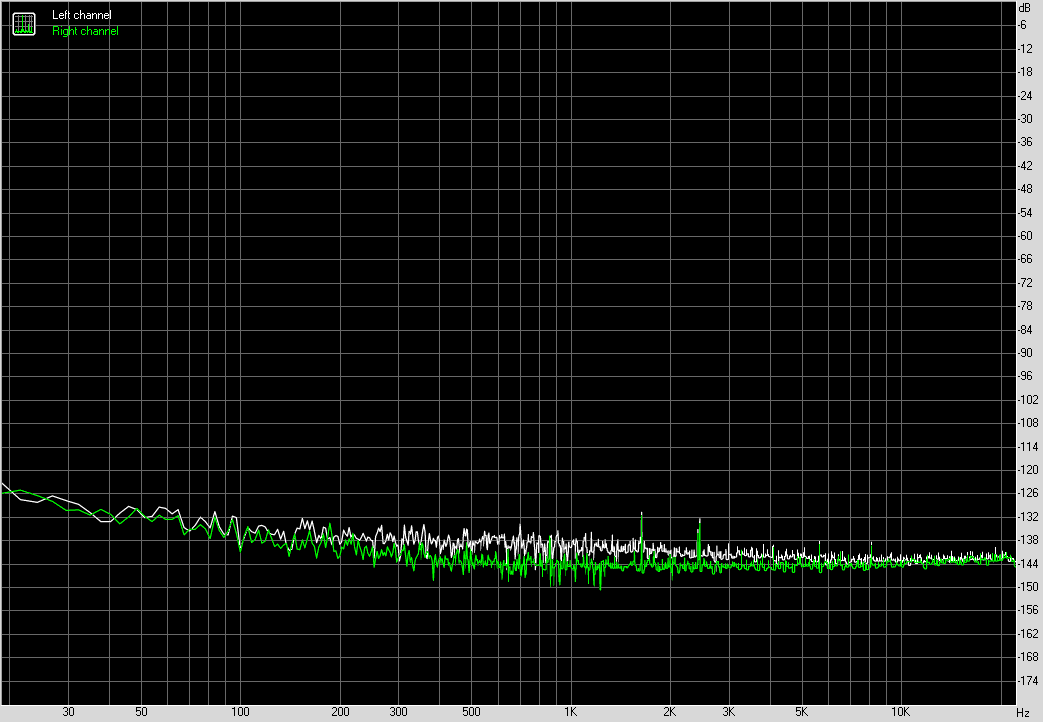Click the 'Hz' unit label on frequency axis

1023,713
